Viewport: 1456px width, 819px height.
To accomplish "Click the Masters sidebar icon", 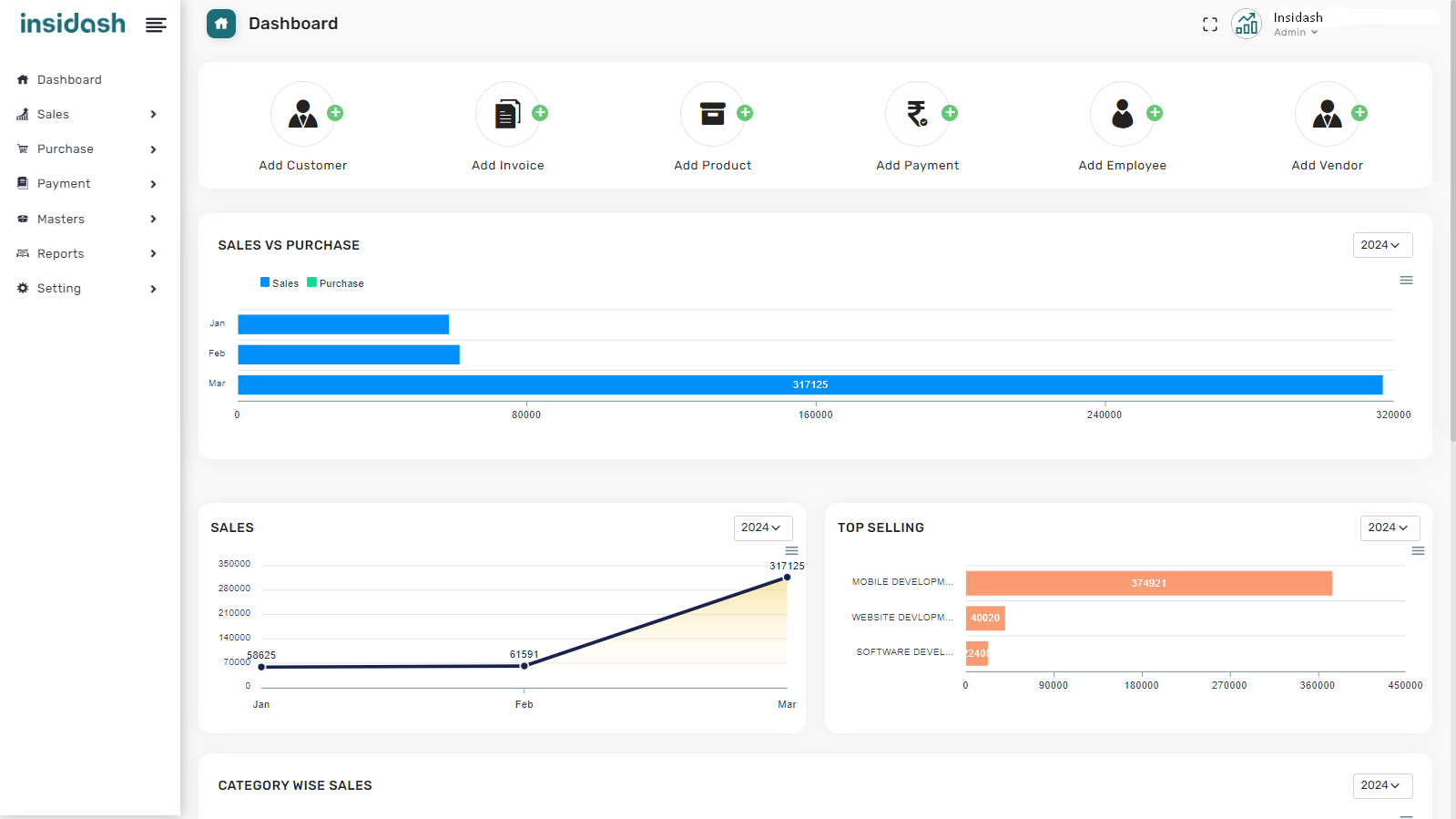I will pyautogui.click(x=23, y=219).
